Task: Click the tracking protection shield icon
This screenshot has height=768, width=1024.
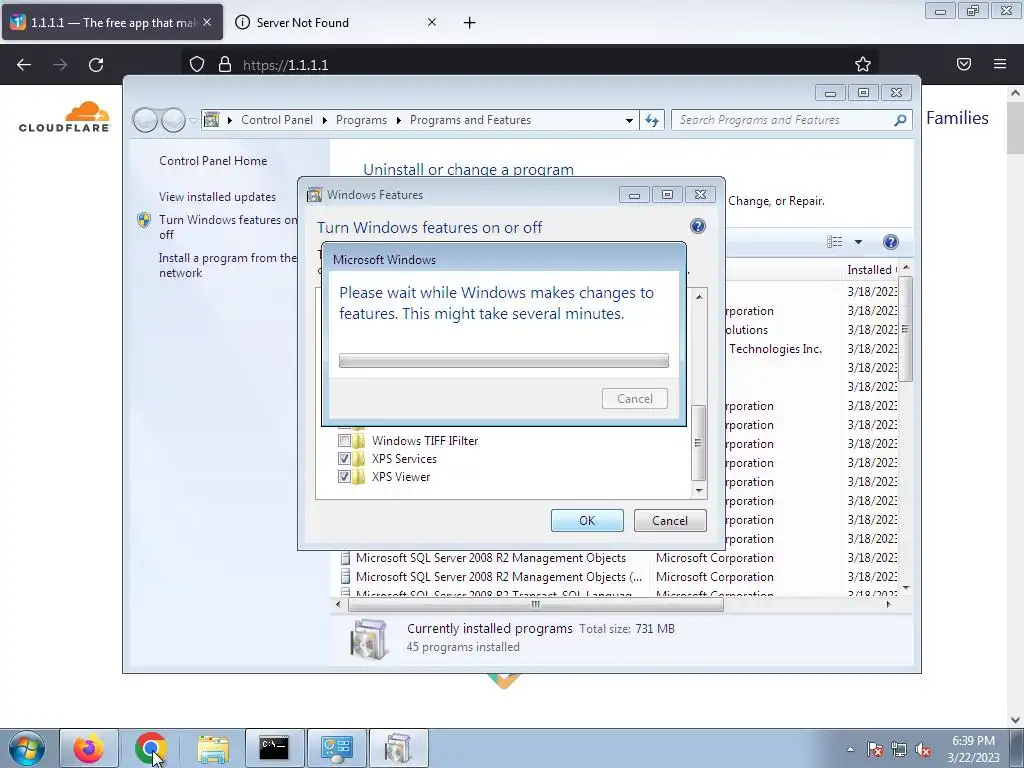Action: [197, 64]
